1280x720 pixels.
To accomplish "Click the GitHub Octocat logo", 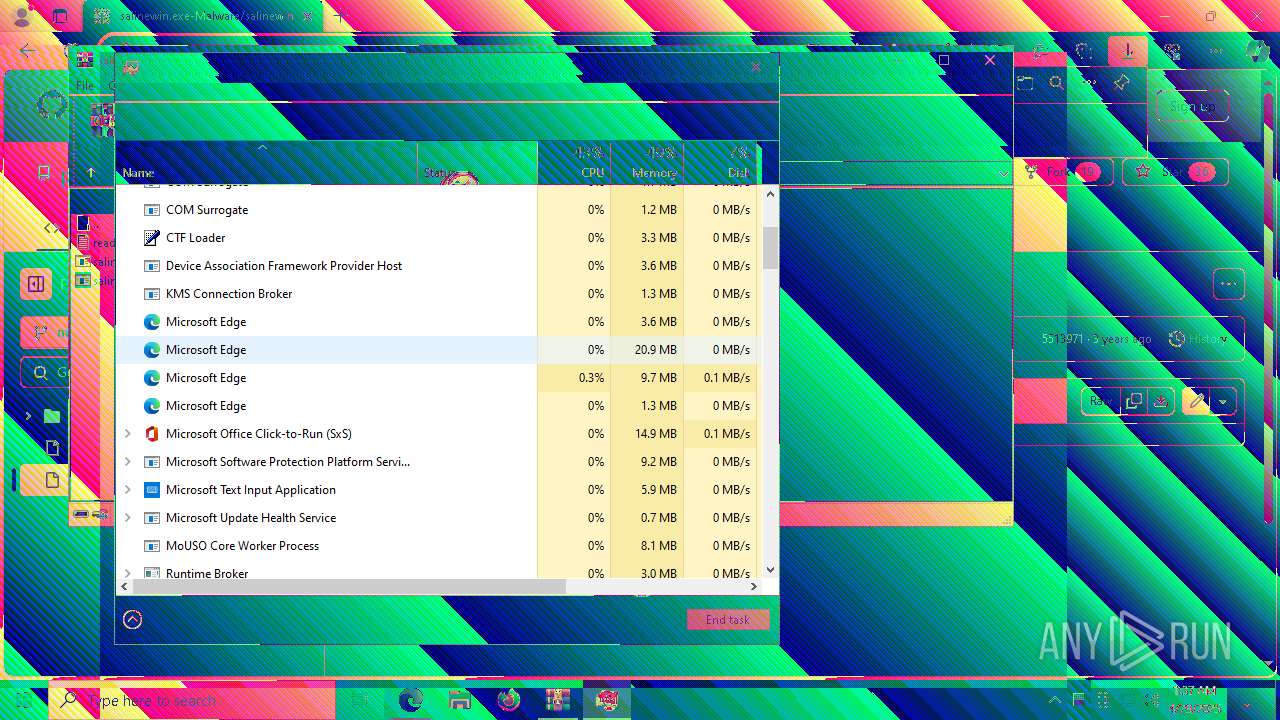I will pyautogui.click(x=52, y=106).
